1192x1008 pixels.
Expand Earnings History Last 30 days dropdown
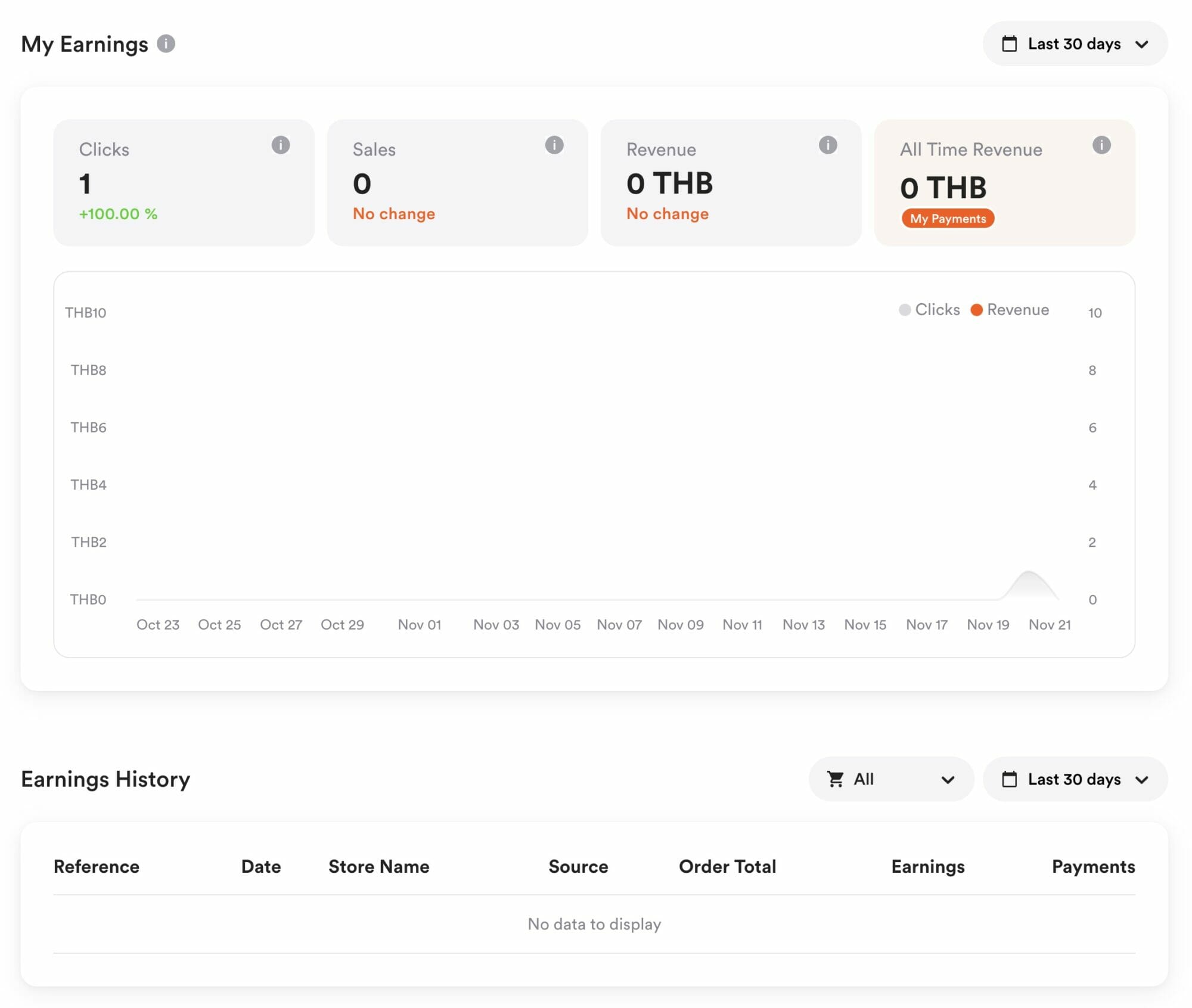click(1075, 779)
